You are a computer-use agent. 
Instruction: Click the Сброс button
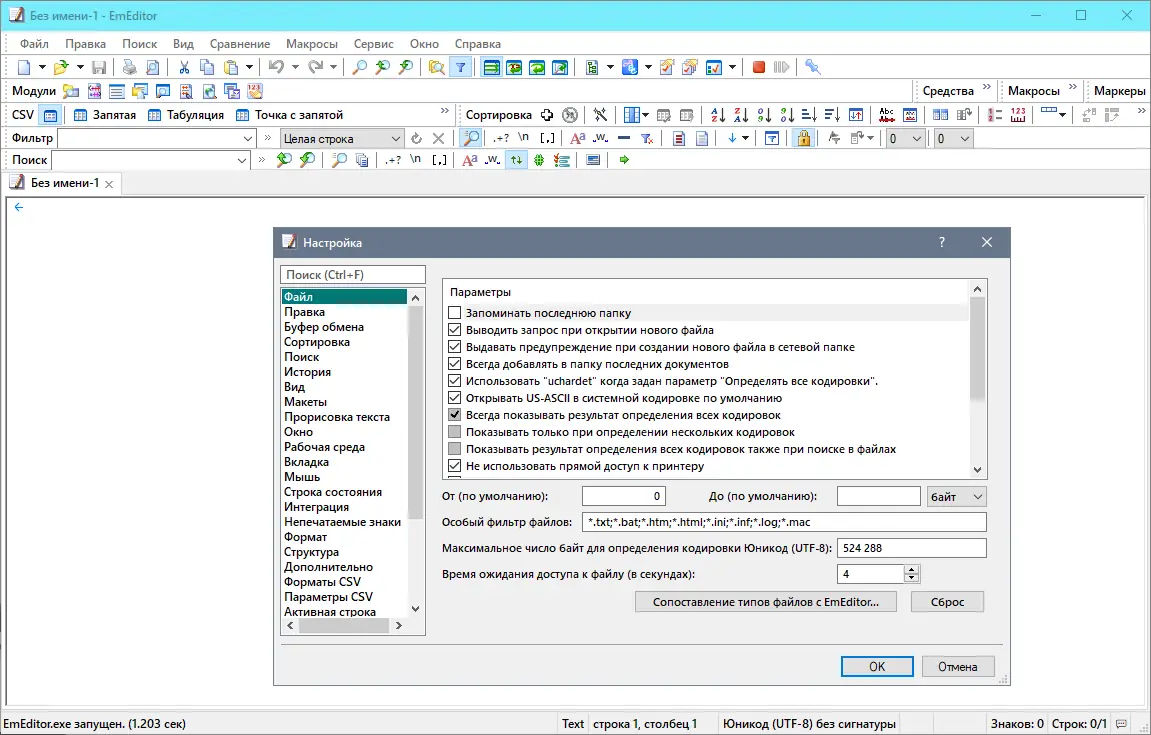coord(947,602)
